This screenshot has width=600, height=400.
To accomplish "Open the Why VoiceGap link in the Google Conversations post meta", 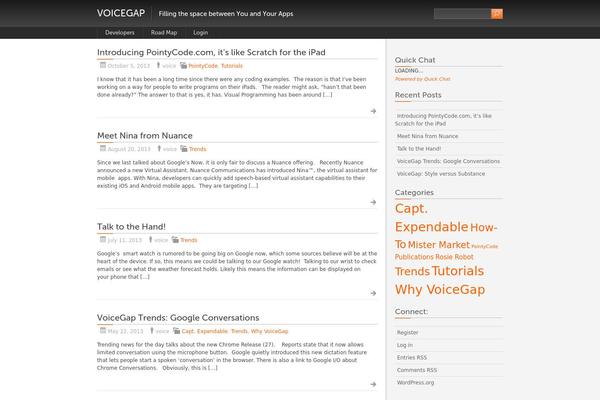I will [269, 331].
